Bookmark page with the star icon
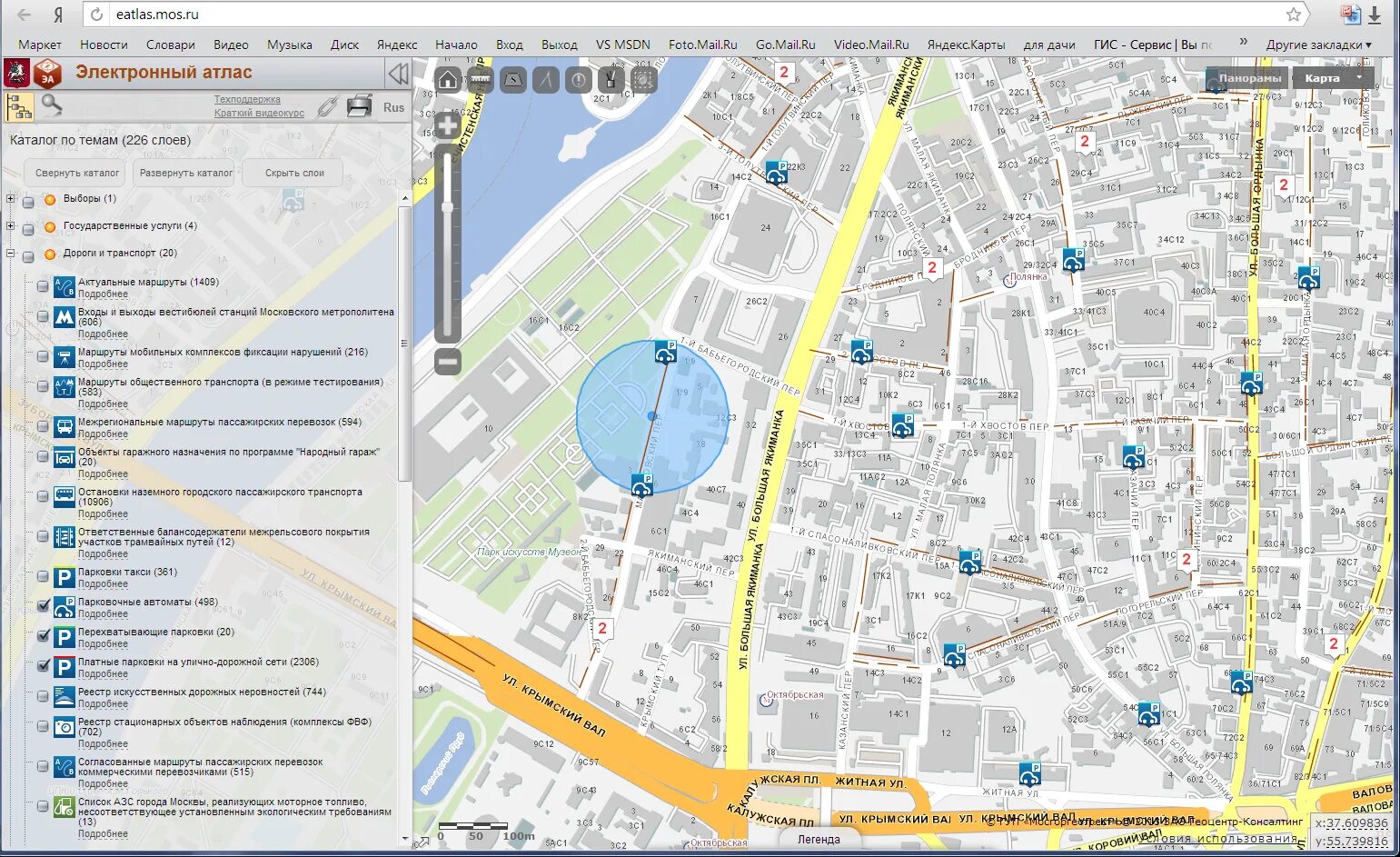 [x=1294, y=15]
